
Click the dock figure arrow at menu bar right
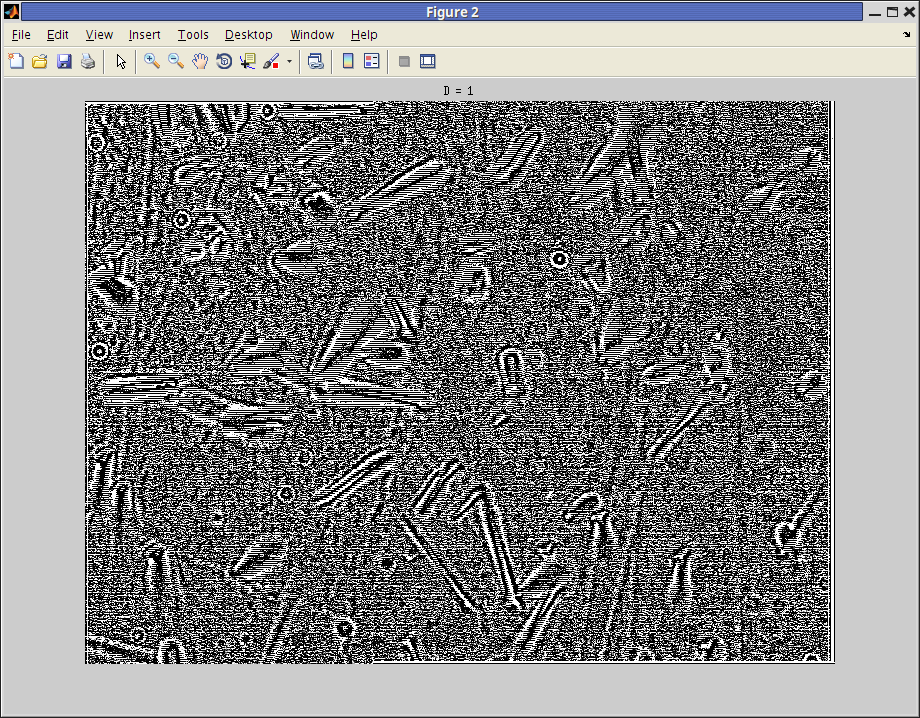(x=906, y=34)
